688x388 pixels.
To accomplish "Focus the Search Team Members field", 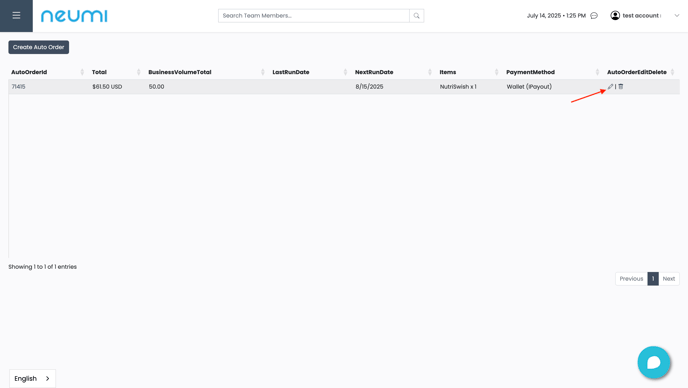I will [314, 16].
